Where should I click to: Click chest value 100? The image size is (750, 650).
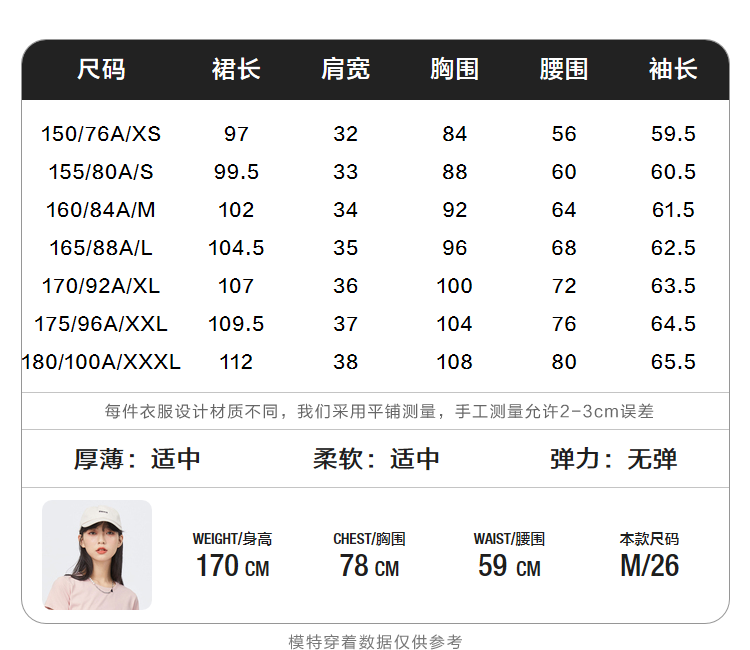click(454, 286)
